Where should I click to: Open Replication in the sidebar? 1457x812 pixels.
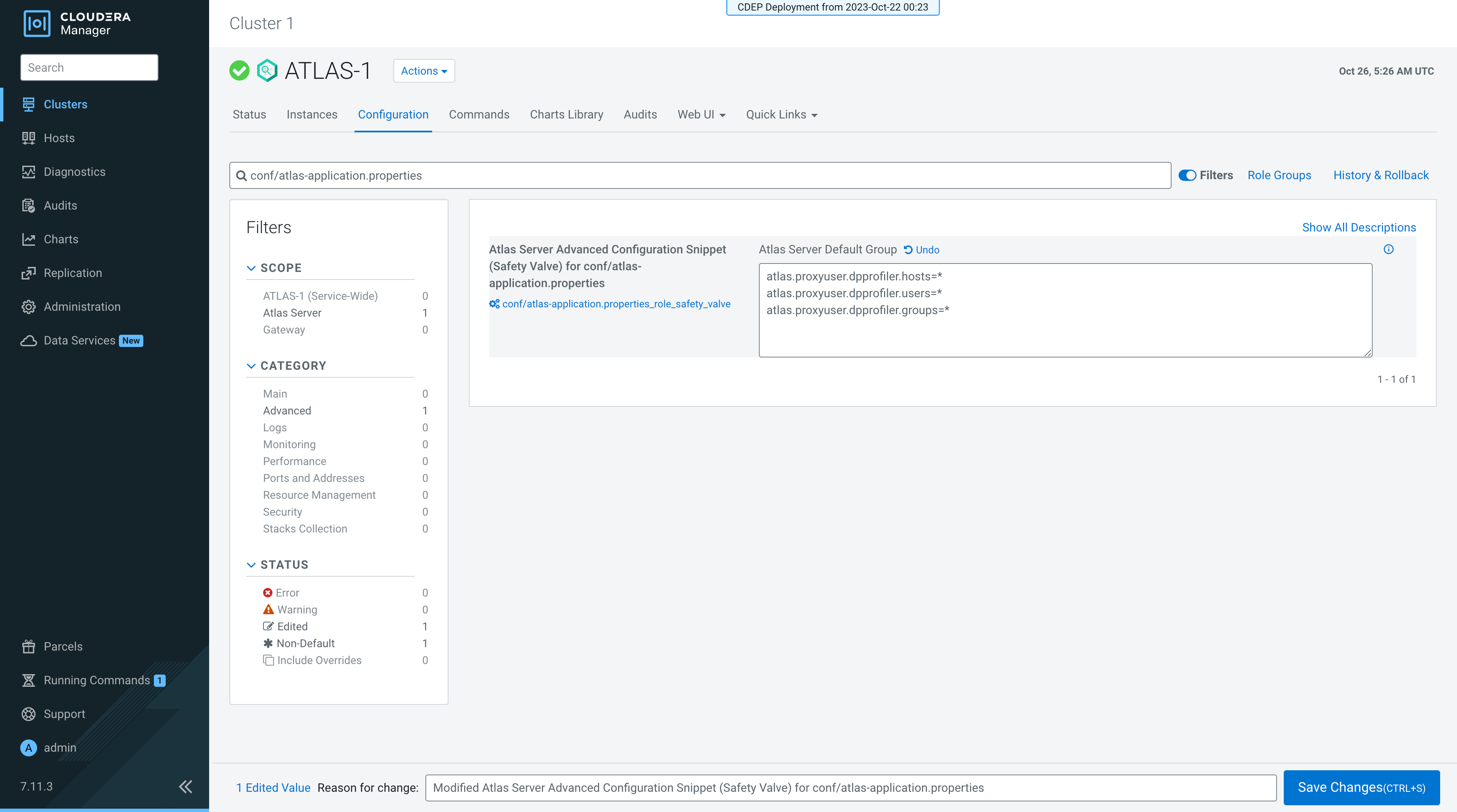pos(73,273)
